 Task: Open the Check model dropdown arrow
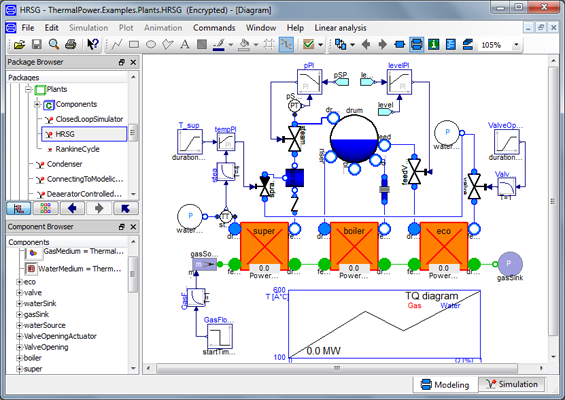coord(320,45)
